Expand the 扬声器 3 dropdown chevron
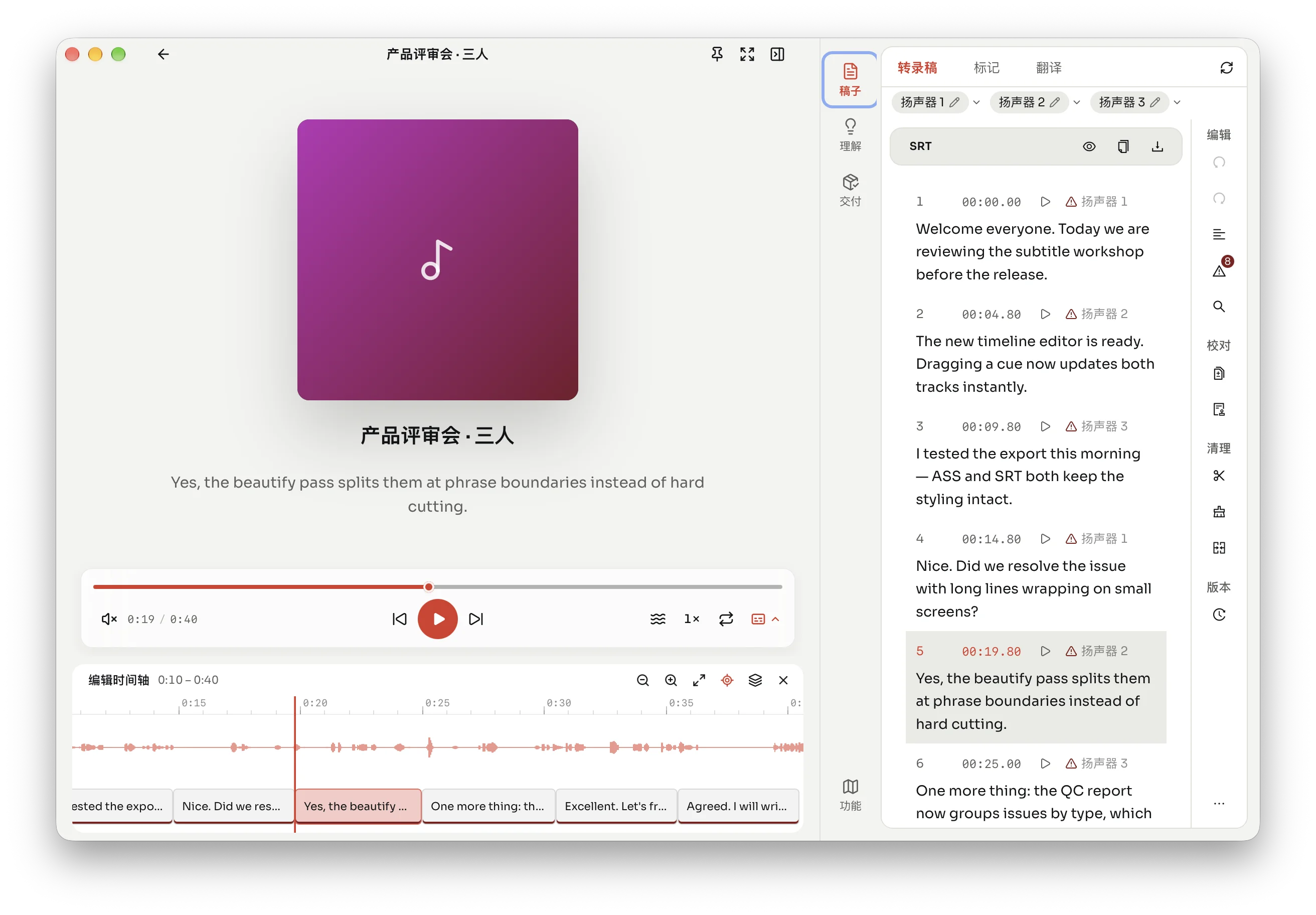 coord(1177,103)
